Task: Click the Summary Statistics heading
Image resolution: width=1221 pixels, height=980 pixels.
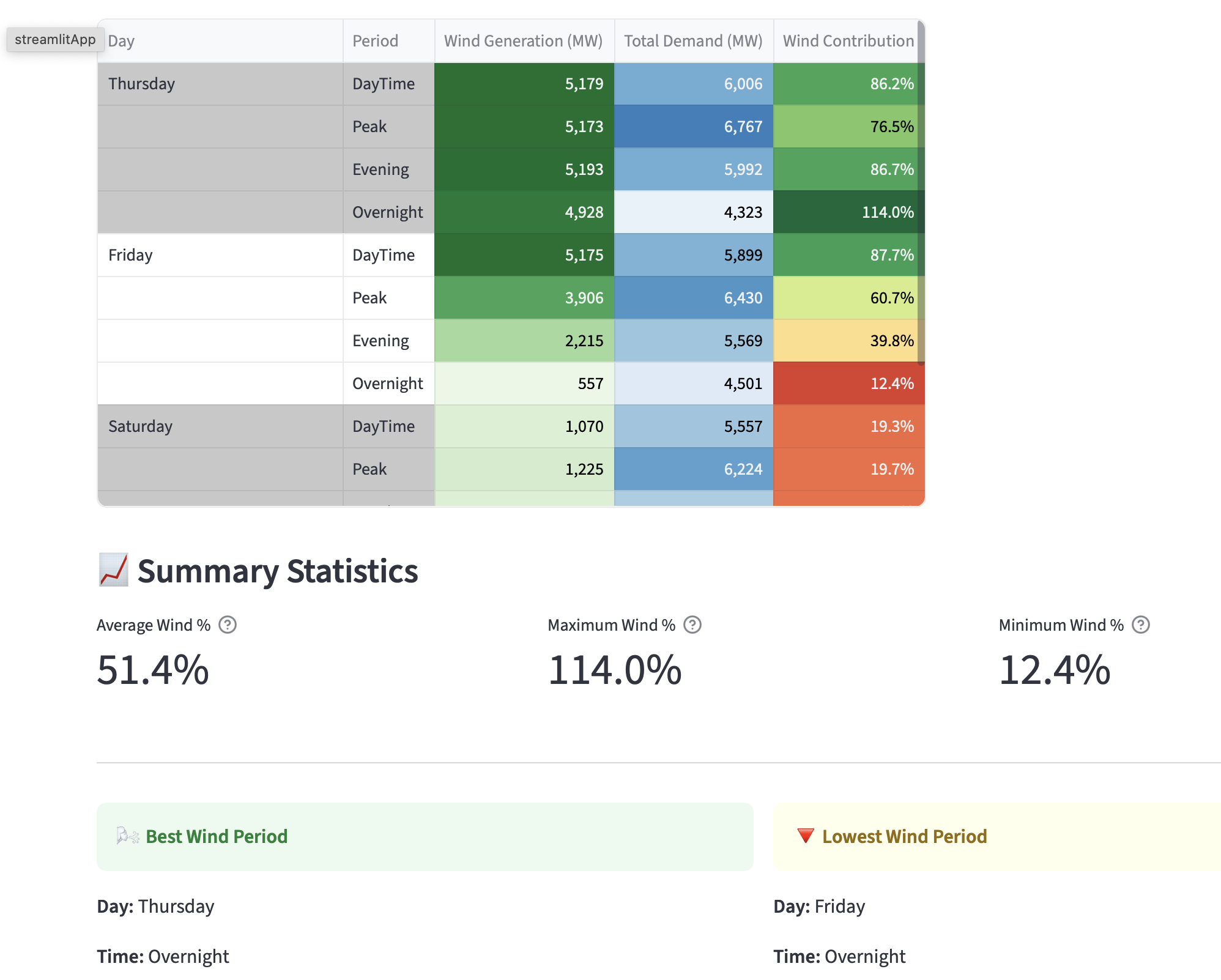Action: pyautogui.click(x=277, y=571)
